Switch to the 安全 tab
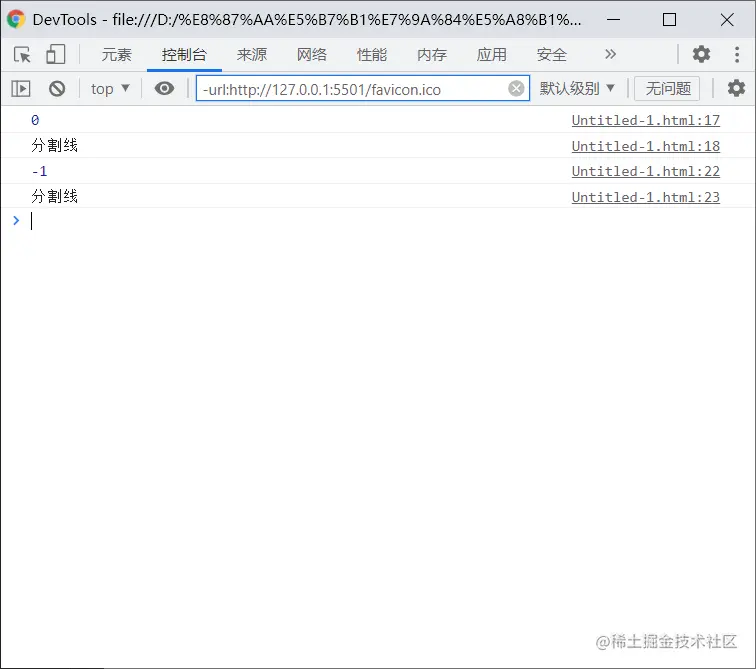This screenshot has height=669, width=756. (x=552, y=54)
